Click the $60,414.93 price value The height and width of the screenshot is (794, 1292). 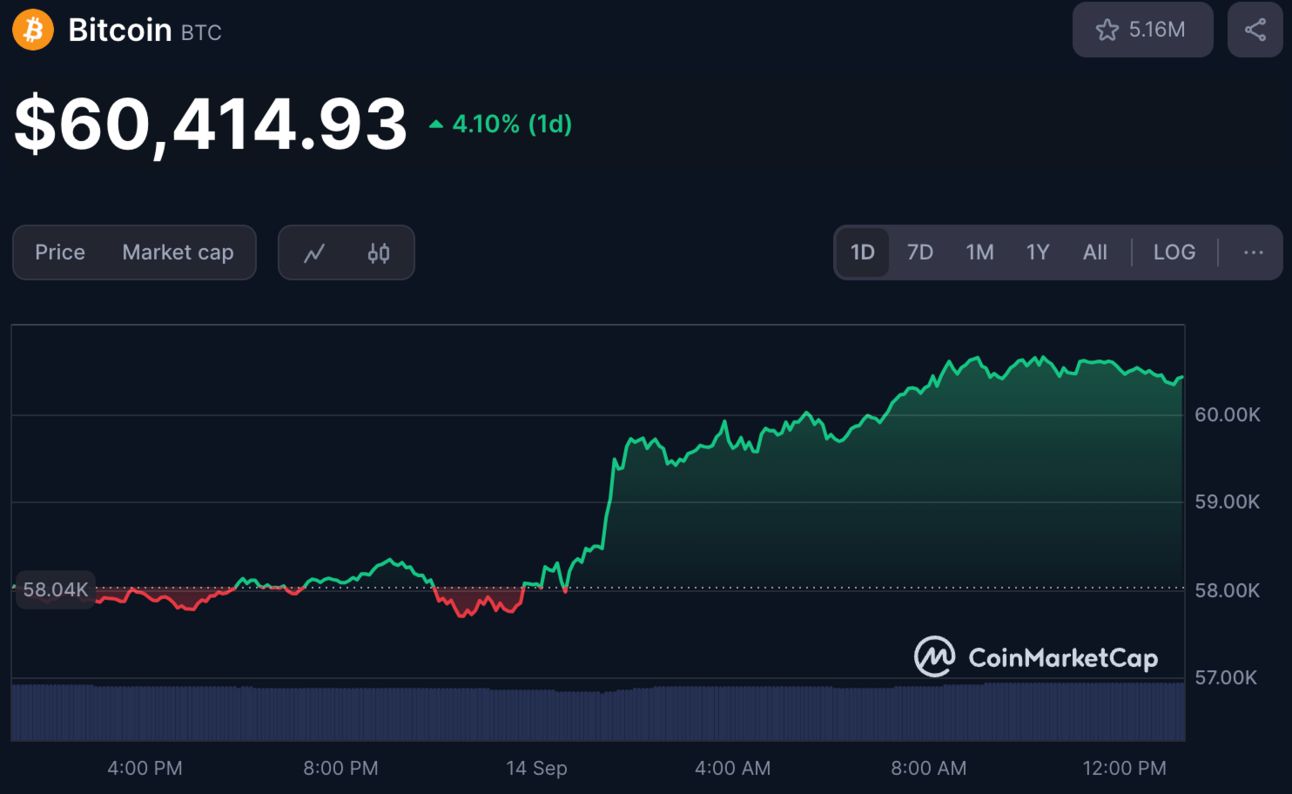[211, 125]
